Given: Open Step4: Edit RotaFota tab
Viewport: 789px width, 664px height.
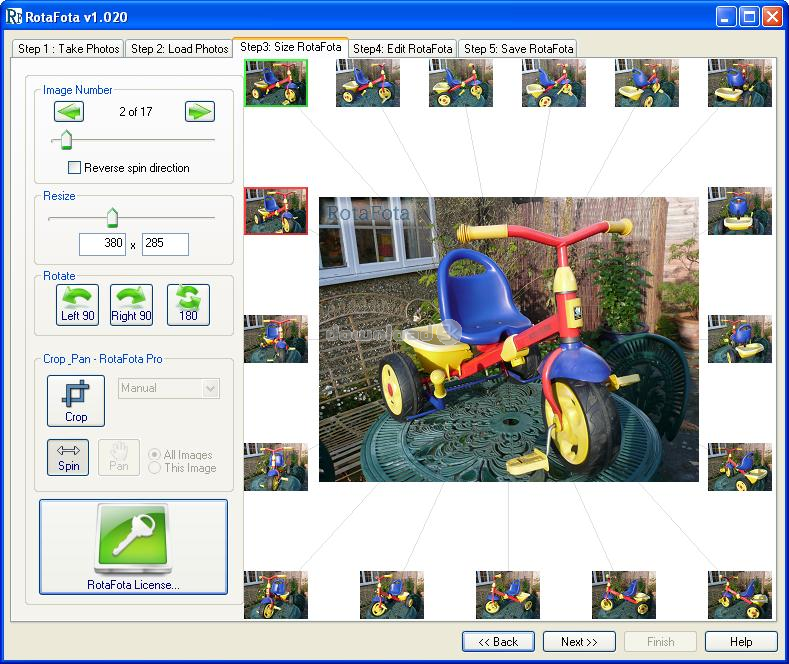Looking at the screenshot, I should click(x=403, y=49).
